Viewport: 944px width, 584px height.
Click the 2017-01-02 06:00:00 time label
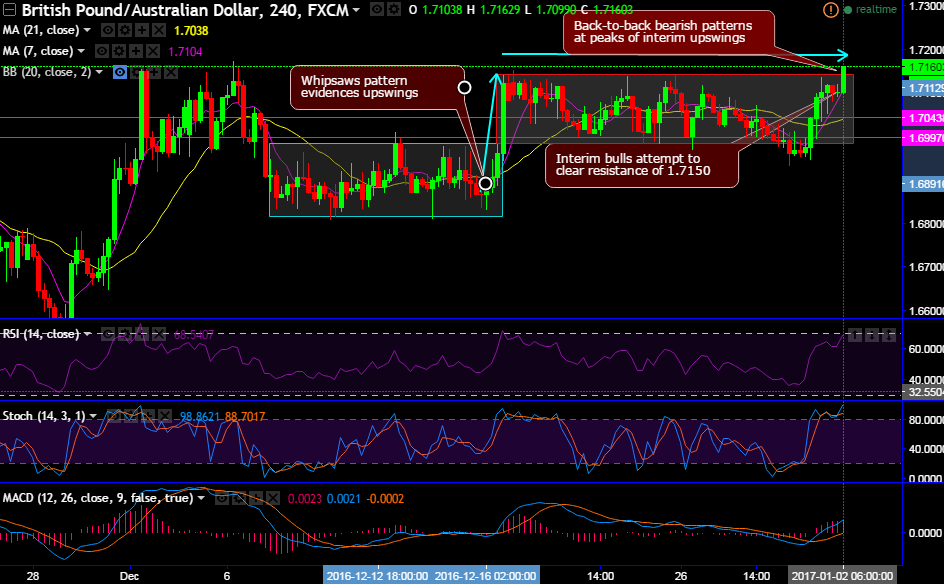(x=842, y=576)
